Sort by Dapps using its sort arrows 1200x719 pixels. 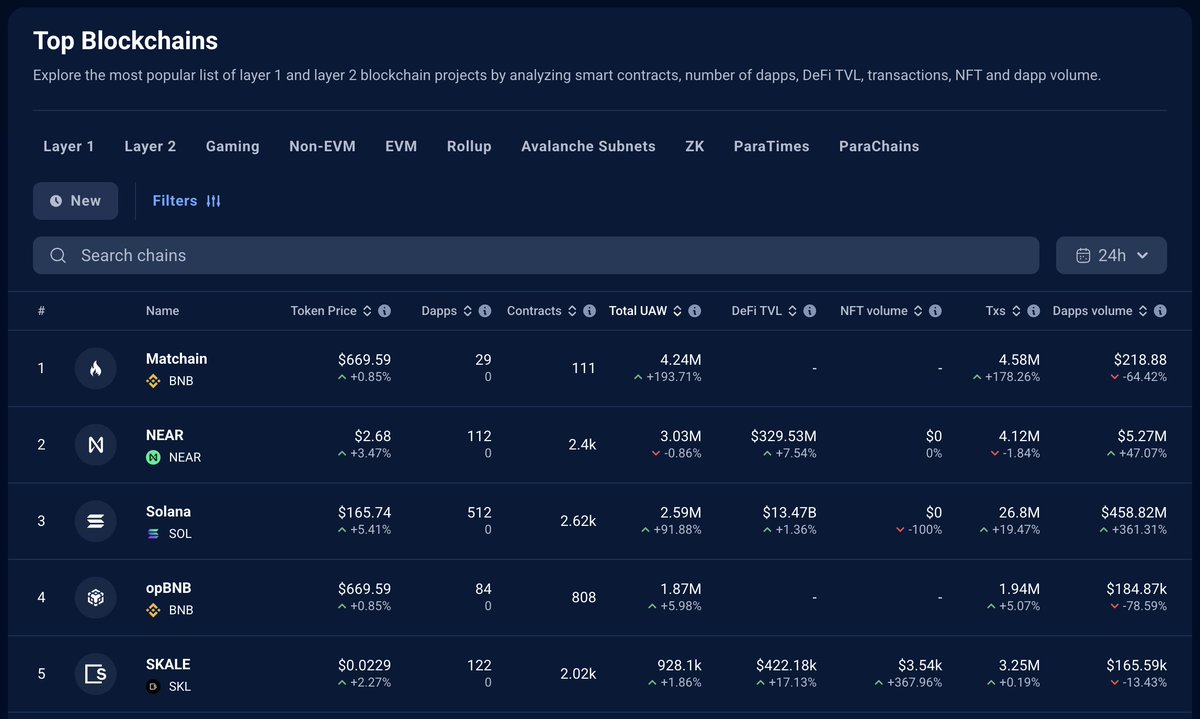point(467,311)
